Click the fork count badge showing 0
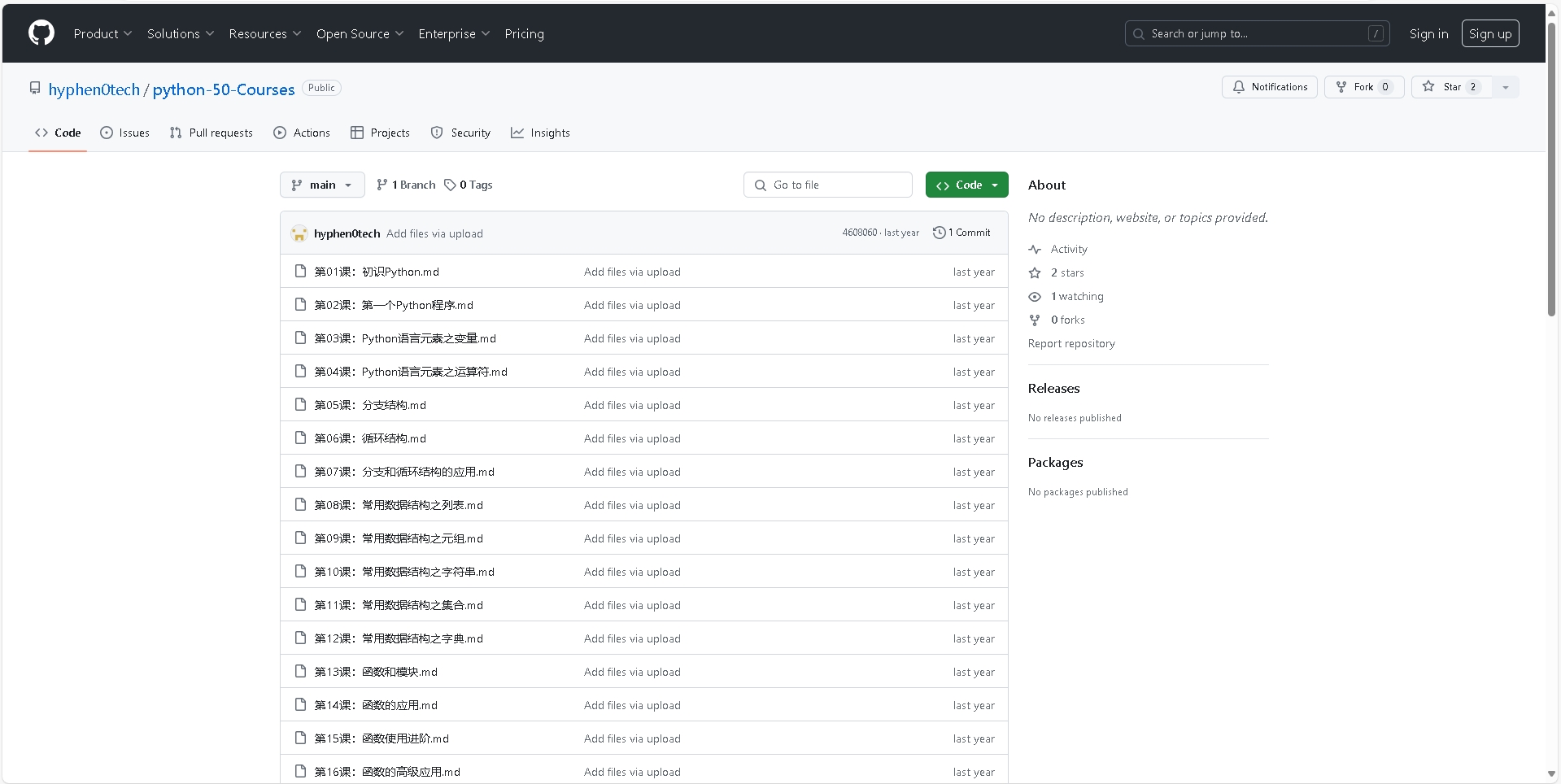 (x=1385, y=87)
